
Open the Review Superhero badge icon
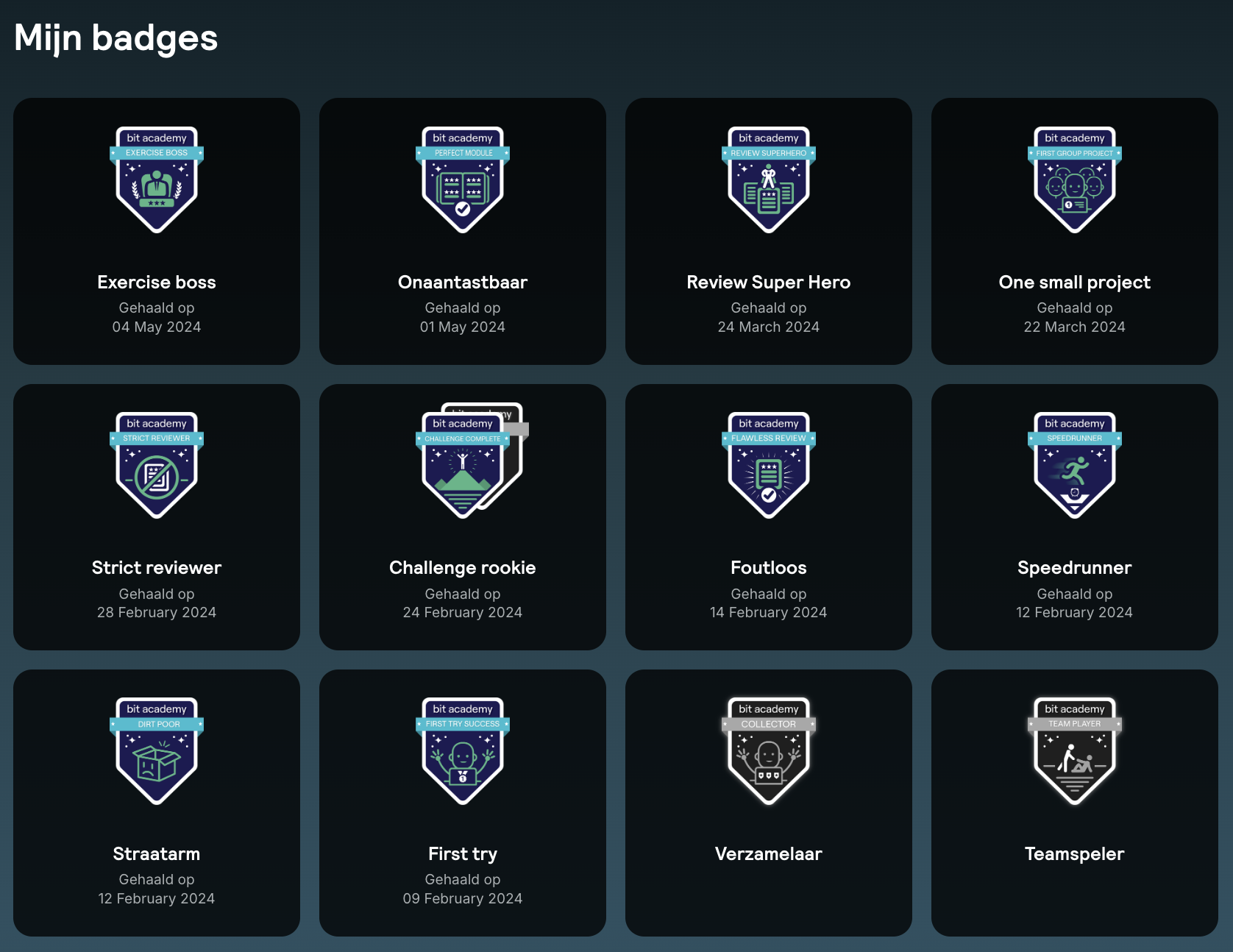pyautogui.click(x=769, y=180)
